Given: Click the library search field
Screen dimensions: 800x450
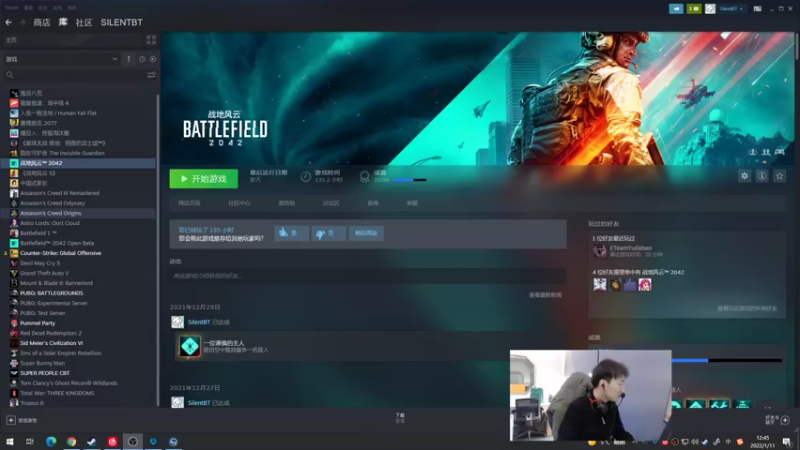Looking at the screenshot, I should [77, 75].
